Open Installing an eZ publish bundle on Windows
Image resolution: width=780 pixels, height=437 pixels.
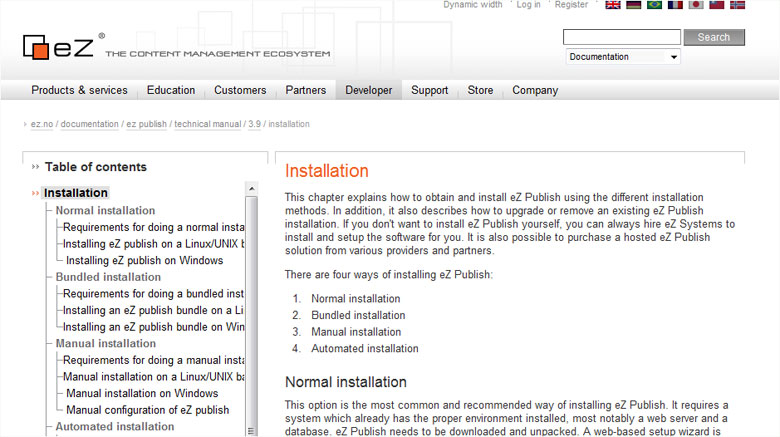(154, 327)
